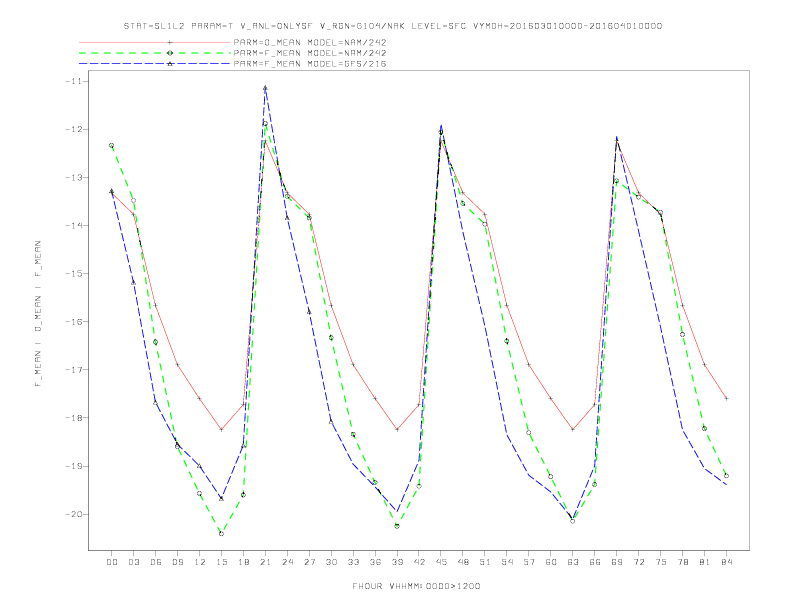
Task: Click the x-axis label FHOUR VHHMM:0000>1200
Action: (x=416, y=586)
